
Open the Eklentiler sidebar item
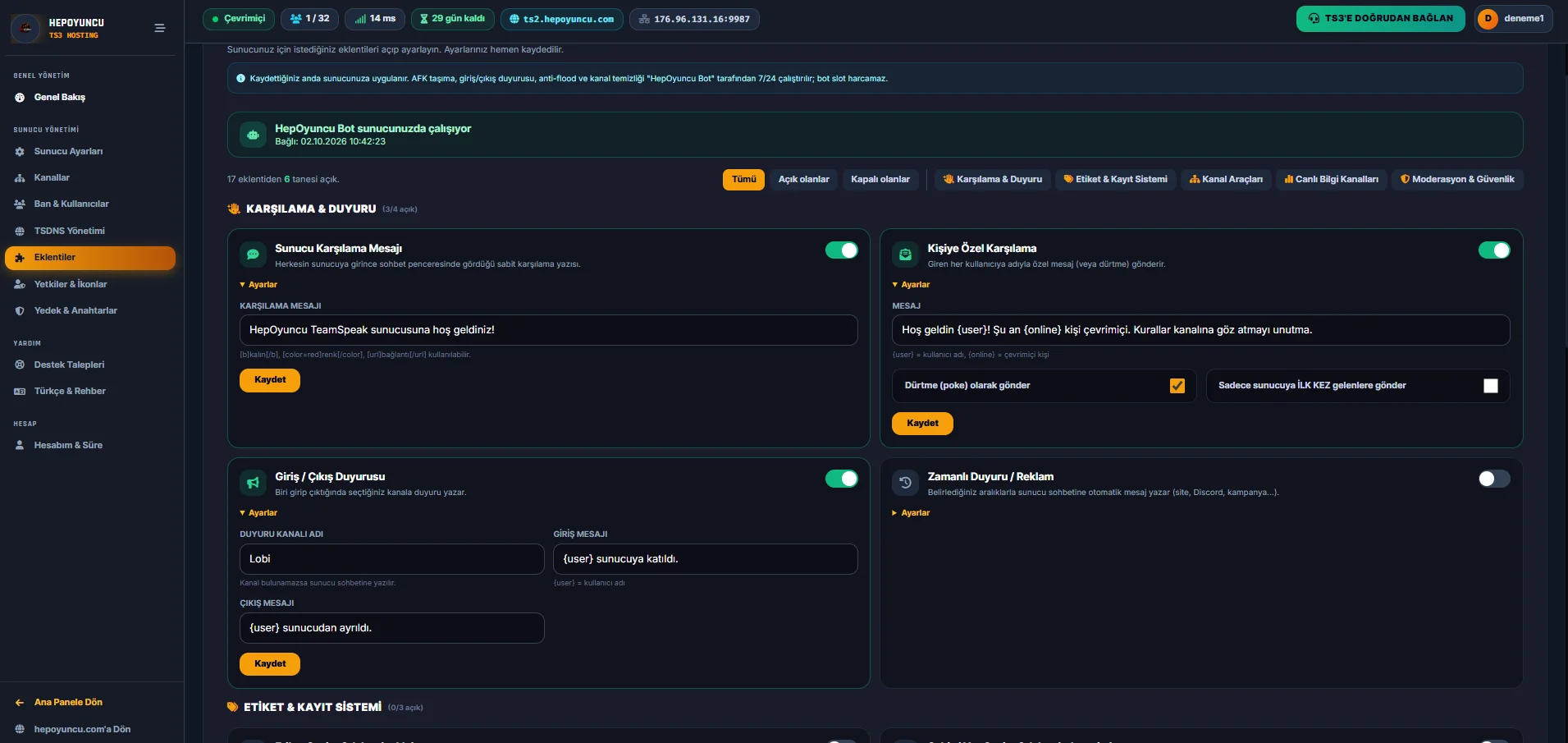pyautogui.click(x=90, y=258)
